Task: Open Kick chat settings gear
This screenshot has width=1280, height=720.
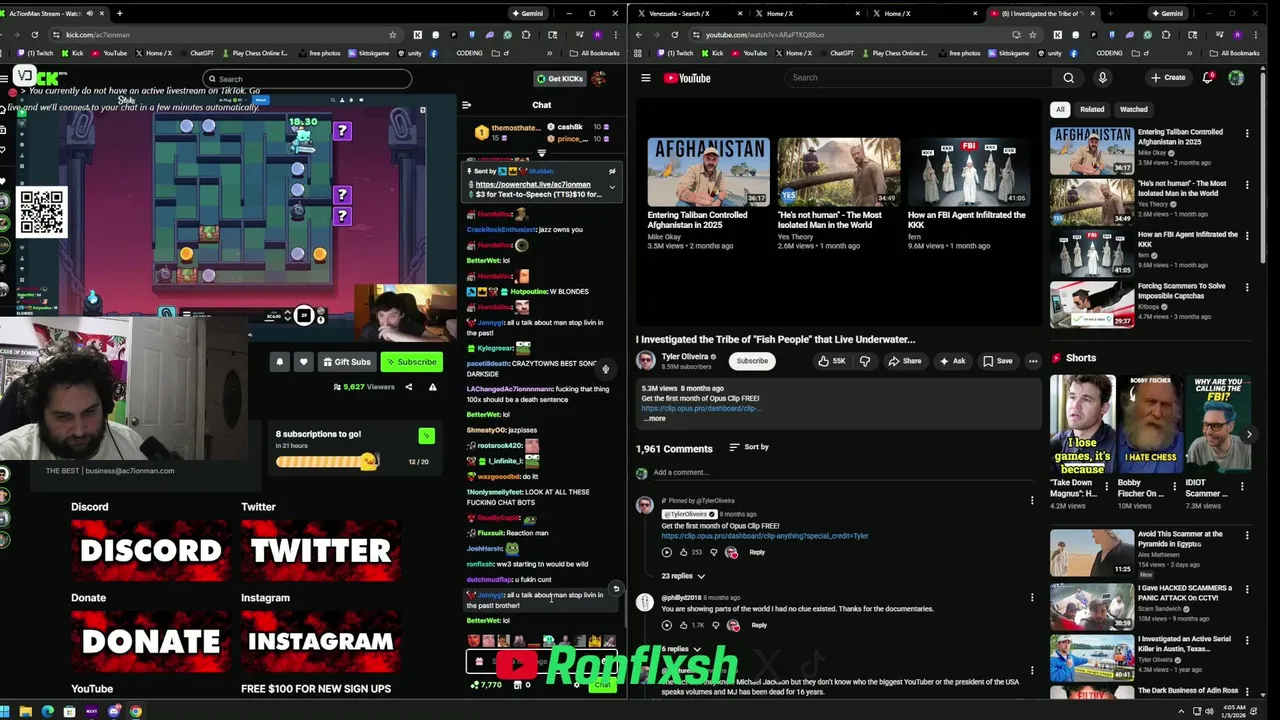Action: coord(576,685)
